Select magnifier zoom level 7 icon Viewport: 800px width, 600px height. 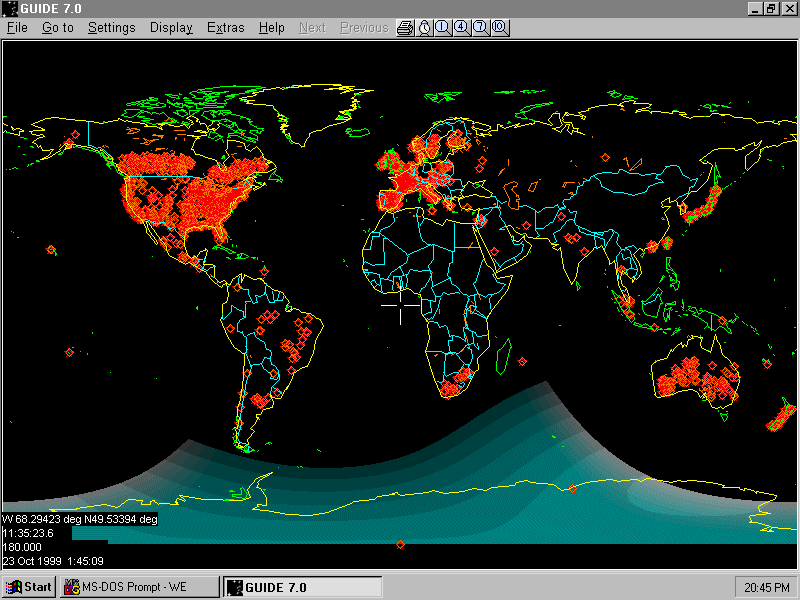click(480, 28)
